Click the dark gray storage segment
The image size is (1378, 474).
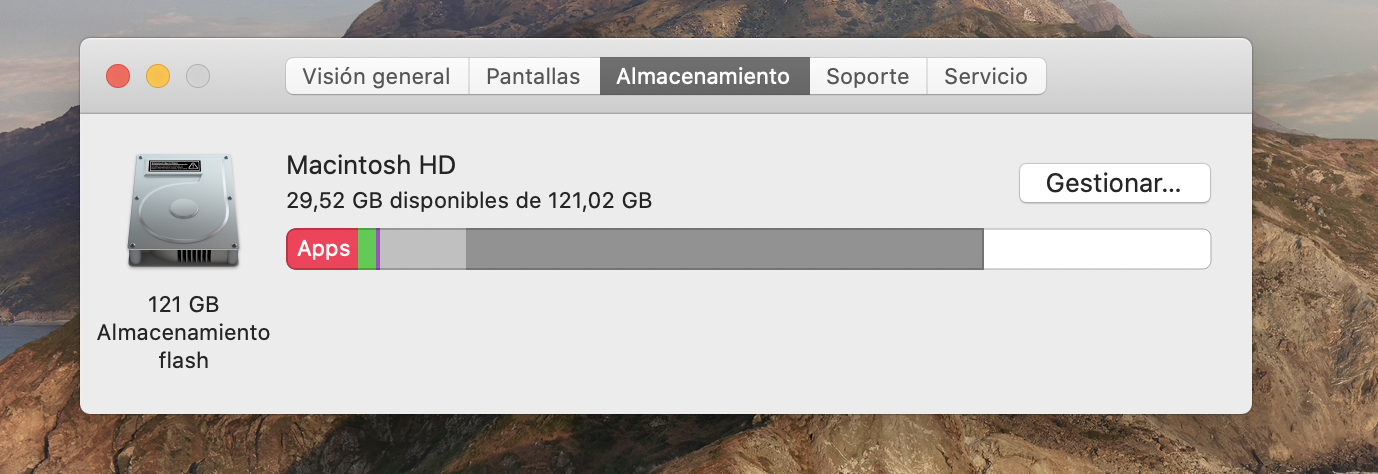[724, 249]
